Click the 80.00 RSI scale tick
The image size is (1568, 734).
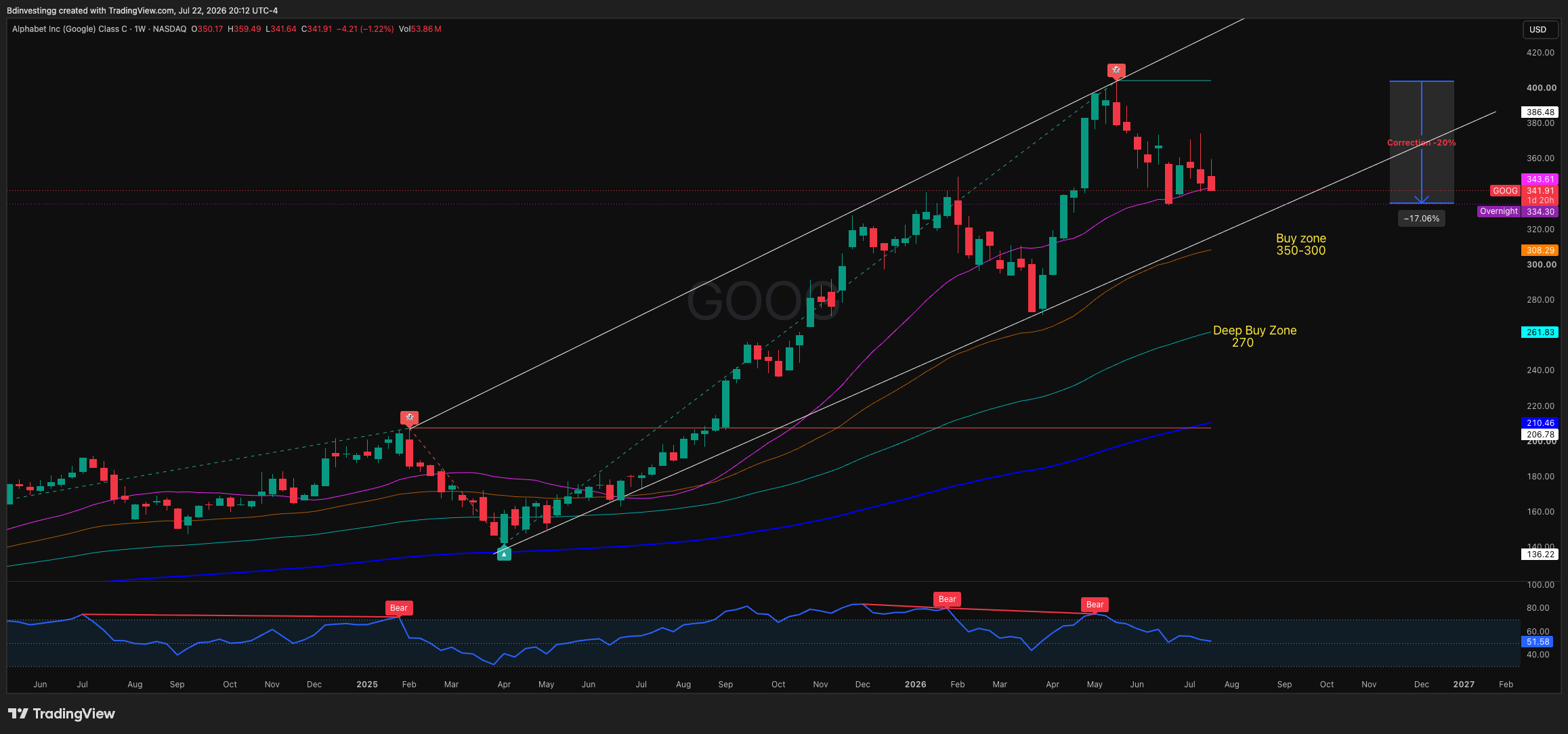tap(1538, 608)
